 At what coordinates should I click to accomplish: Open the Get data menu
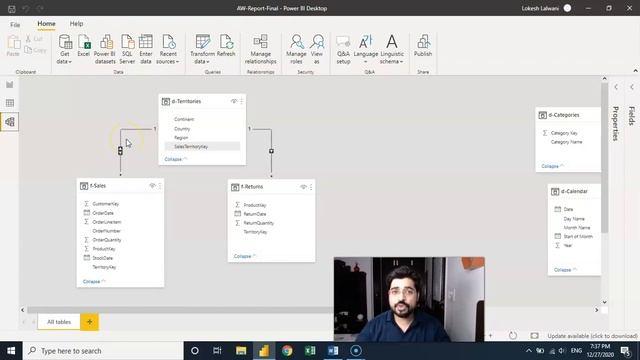click(64, 49)
